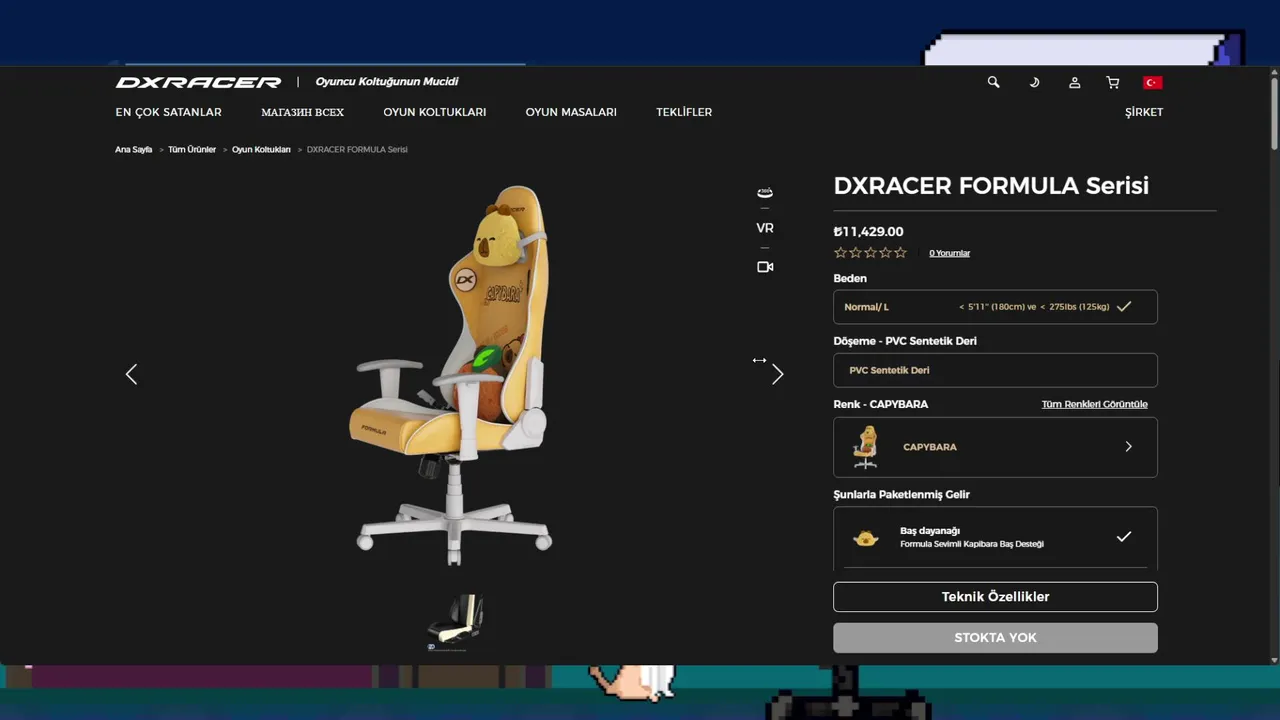Open 0 Yorumlar reviews link
The image size is (1280, 720).
(949, 253)
